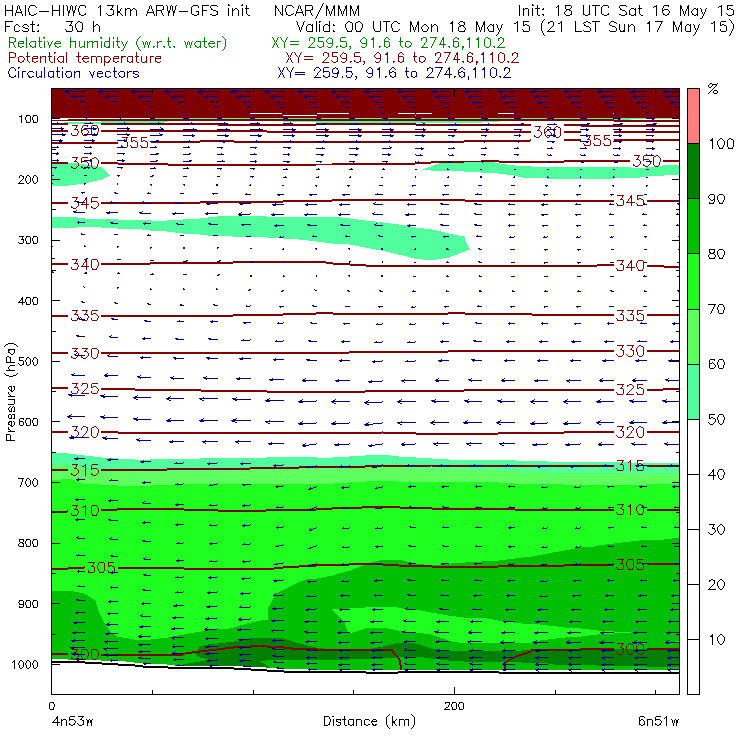The width and height of the screenshot is (740, 740).
Task: Click the '100' colorbar scale label
Action: click(x=721, y=143)
